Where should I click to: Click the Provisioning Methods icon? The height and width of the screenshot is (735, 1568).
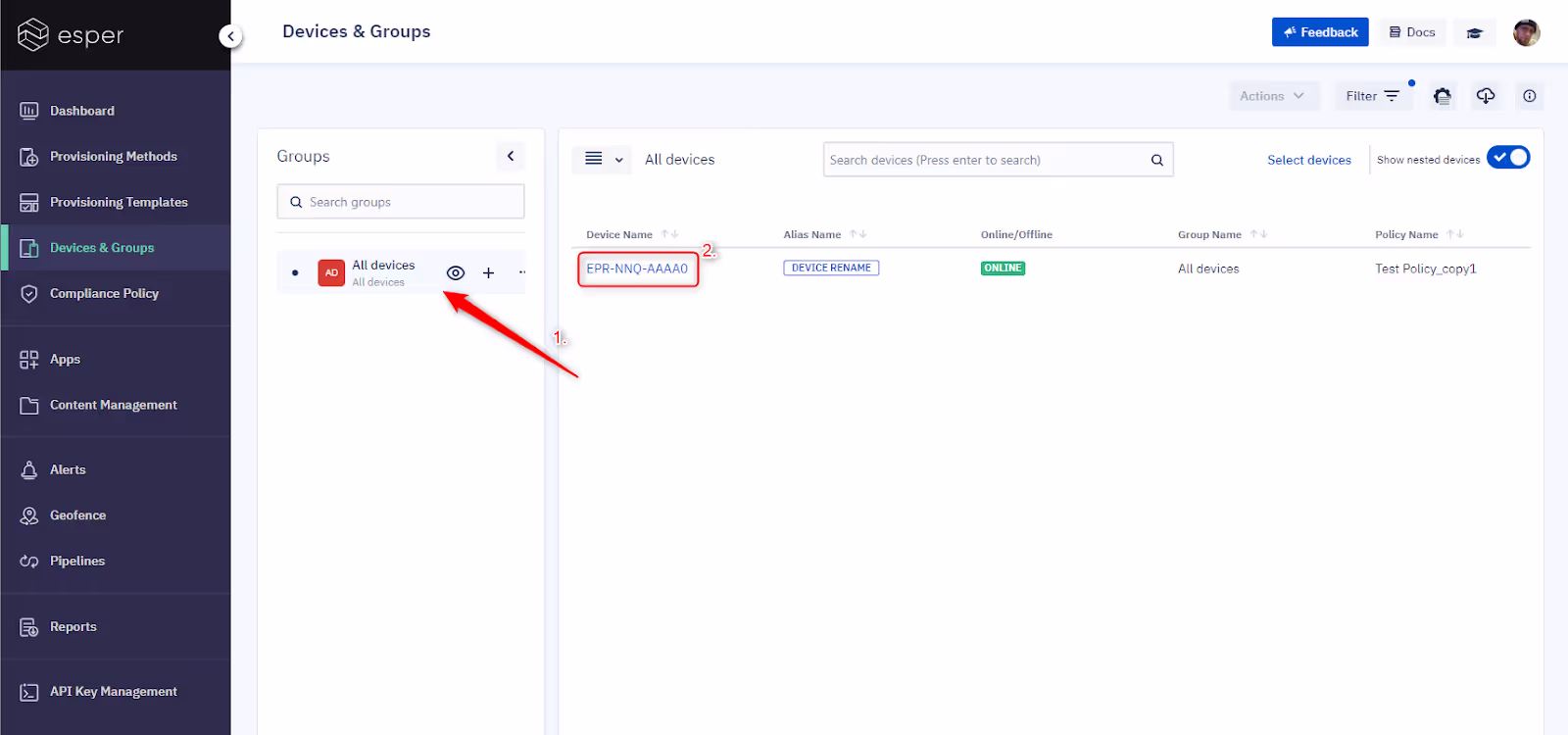point(29,157)
